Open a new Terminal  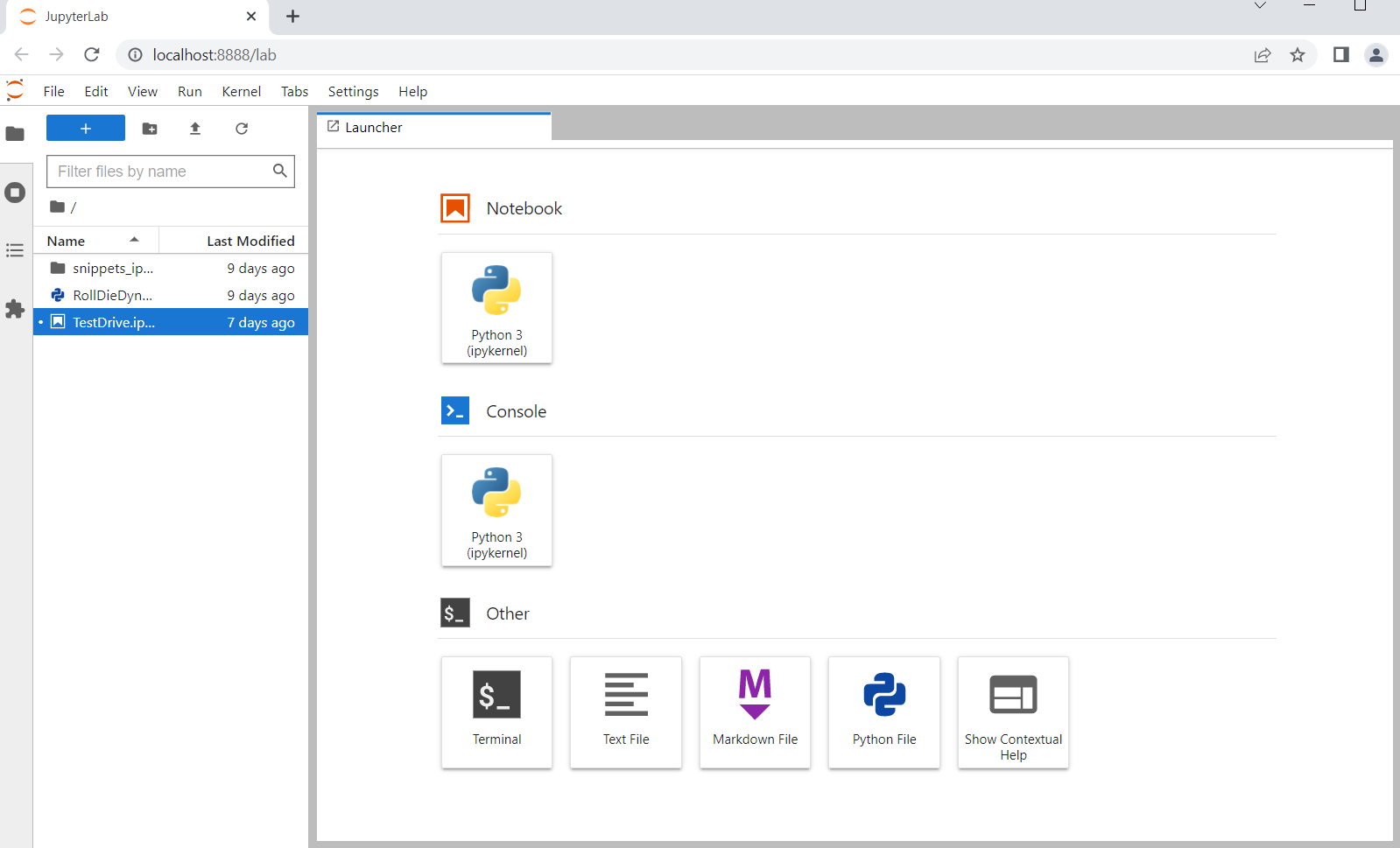(x=496, y=712)
